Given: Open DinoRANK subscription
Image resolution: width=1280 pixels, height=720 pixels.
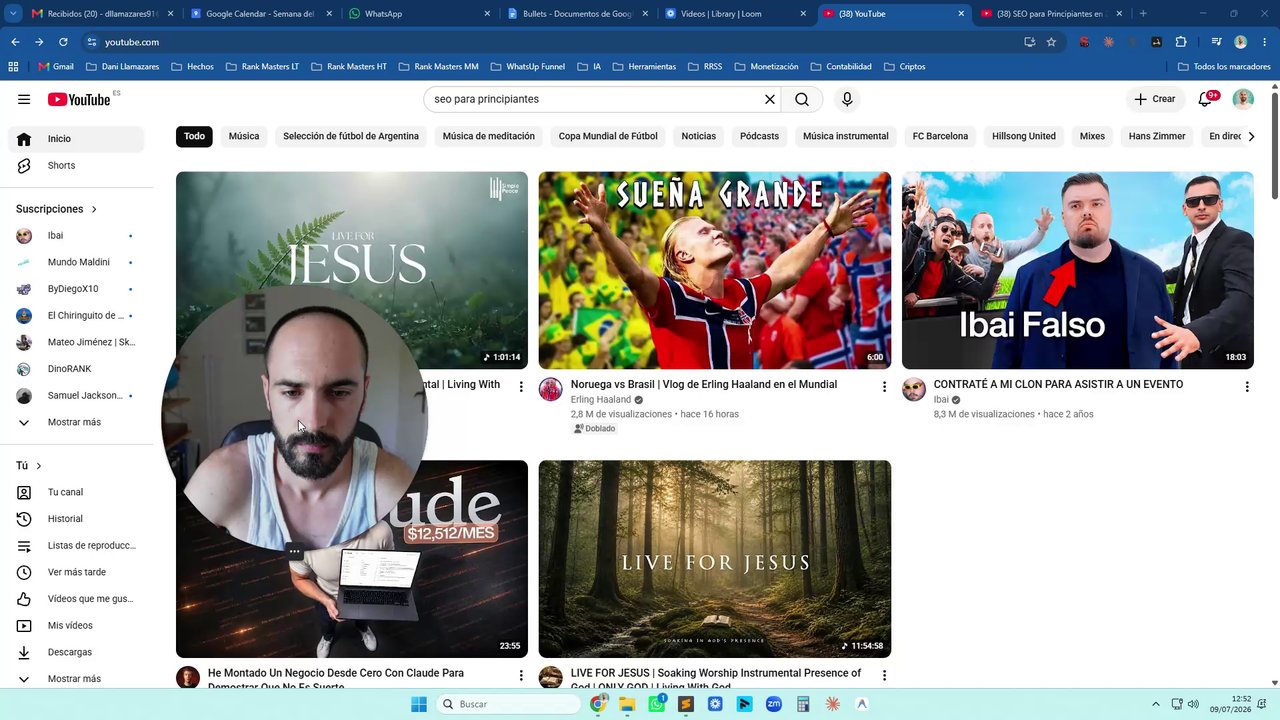Looking at the screenshot, I should 76,369.
